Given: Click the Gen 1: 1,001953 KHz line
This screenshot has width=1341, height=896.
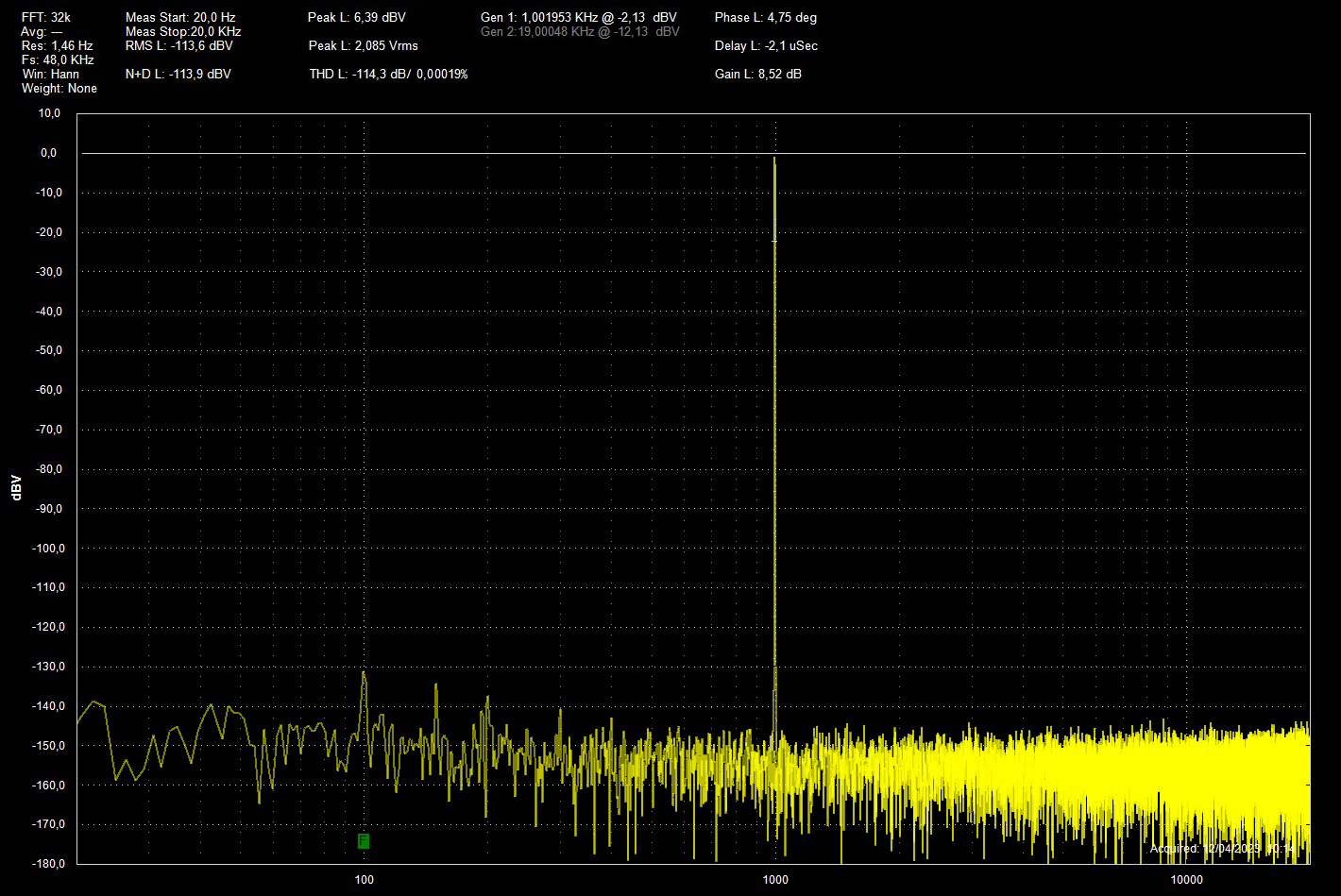Looking at the screenshot, I should 579,17.
